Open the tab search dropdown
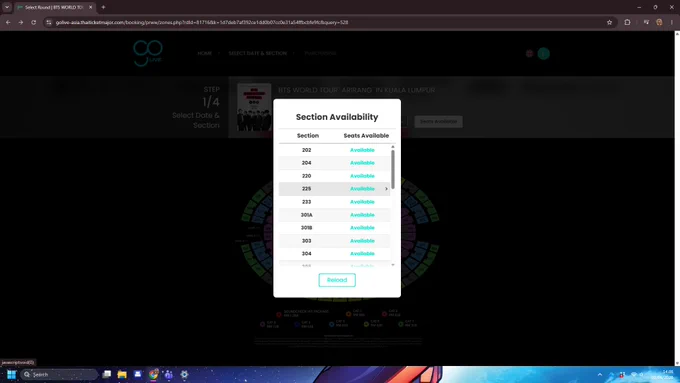 pos(7,7)
